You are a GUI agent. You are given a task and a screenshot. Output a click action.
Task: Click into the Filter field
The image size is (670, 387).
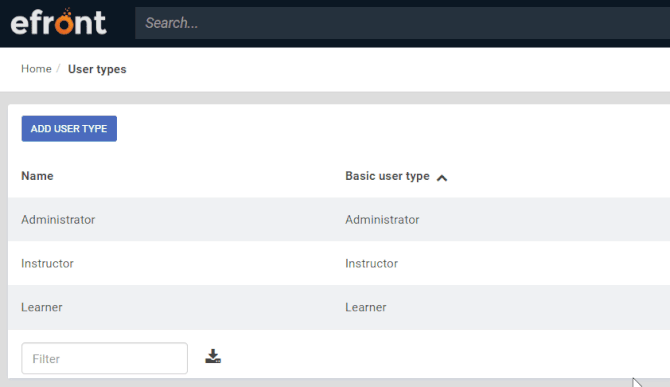click(x=104, y=358)
